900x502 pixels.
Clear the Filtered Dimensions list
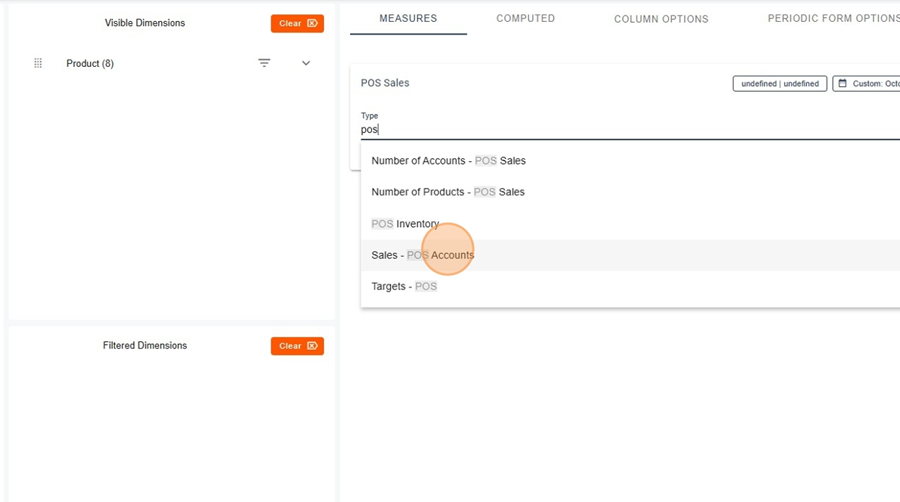coord(297,346)
